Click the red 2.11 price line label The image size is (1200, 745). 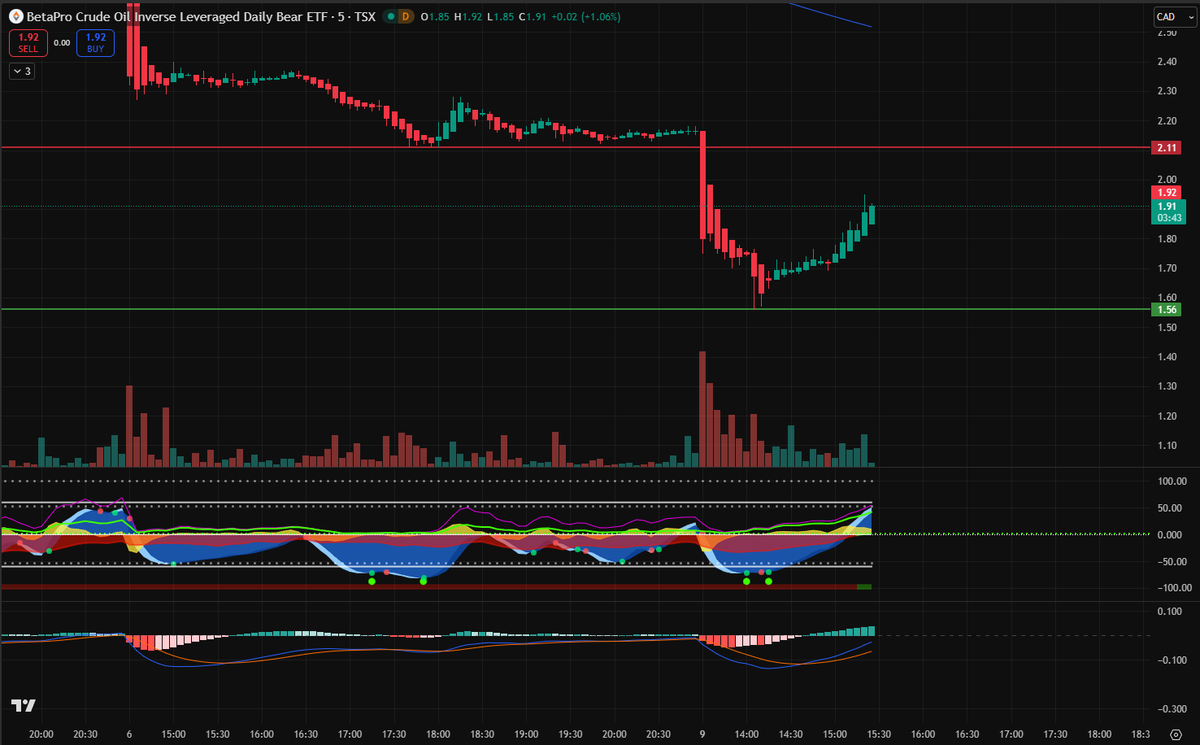click(1166, 148)
